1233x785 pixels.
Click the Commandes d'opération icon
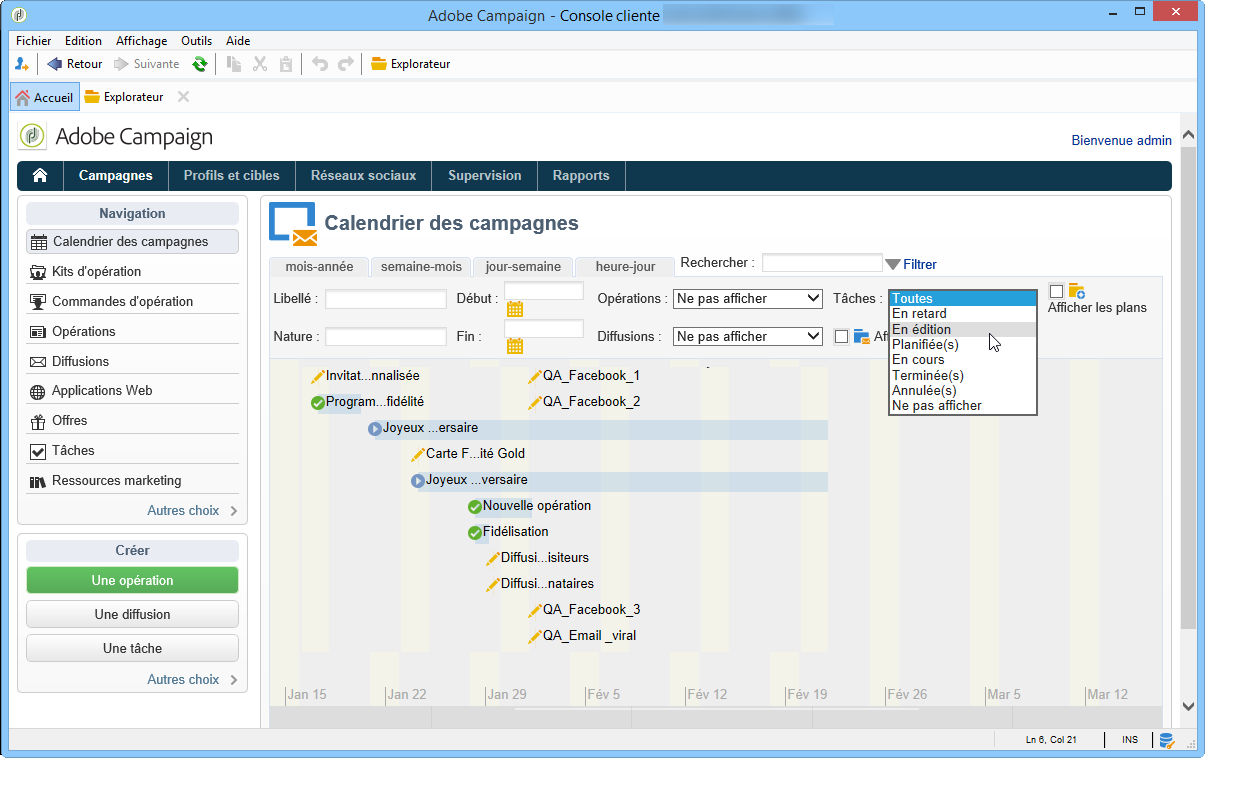click(x=38, y=302)
